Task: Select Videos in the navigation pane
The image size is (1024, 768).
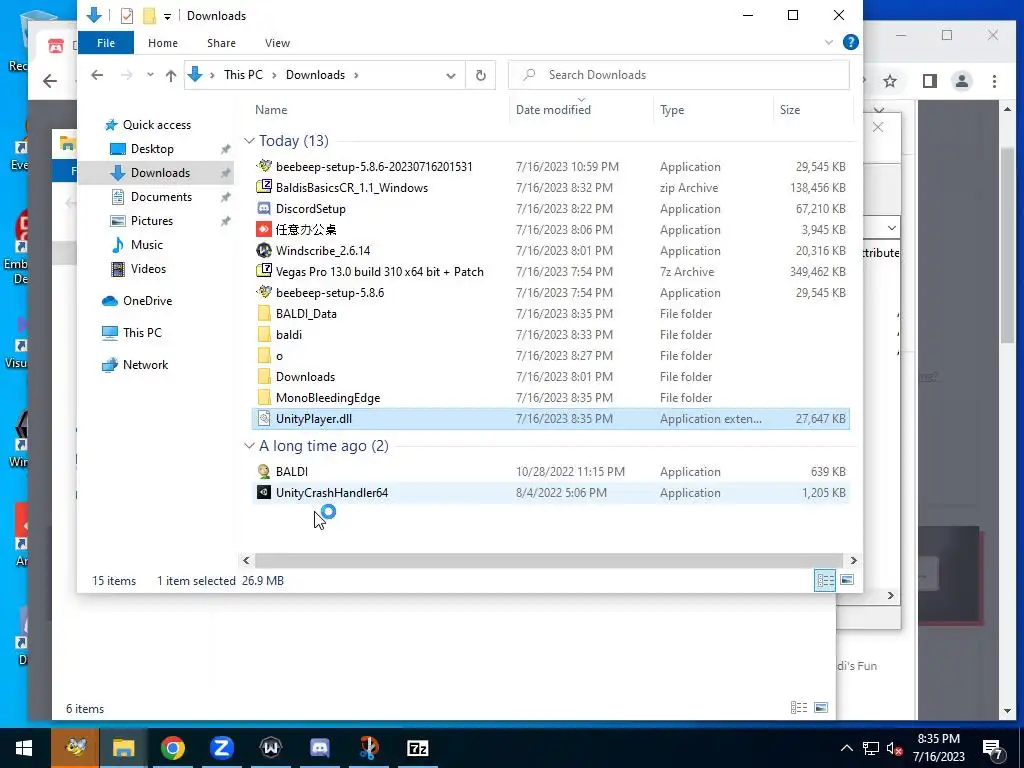Action: point(148,269)
